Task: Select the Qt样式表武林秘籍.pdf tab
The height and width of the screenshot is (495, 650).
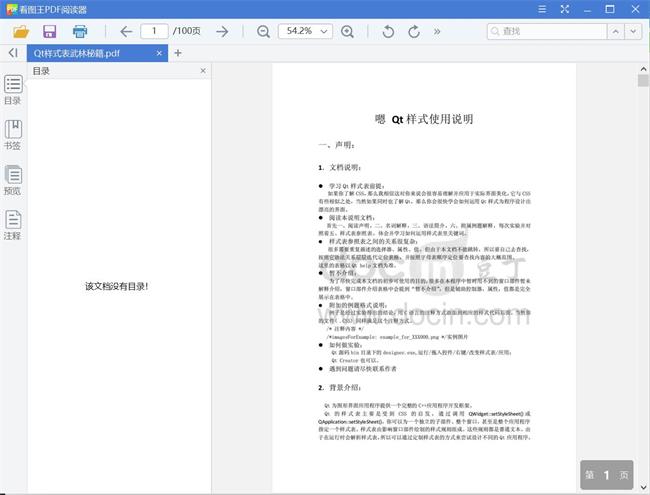Action: coord(97,53)
